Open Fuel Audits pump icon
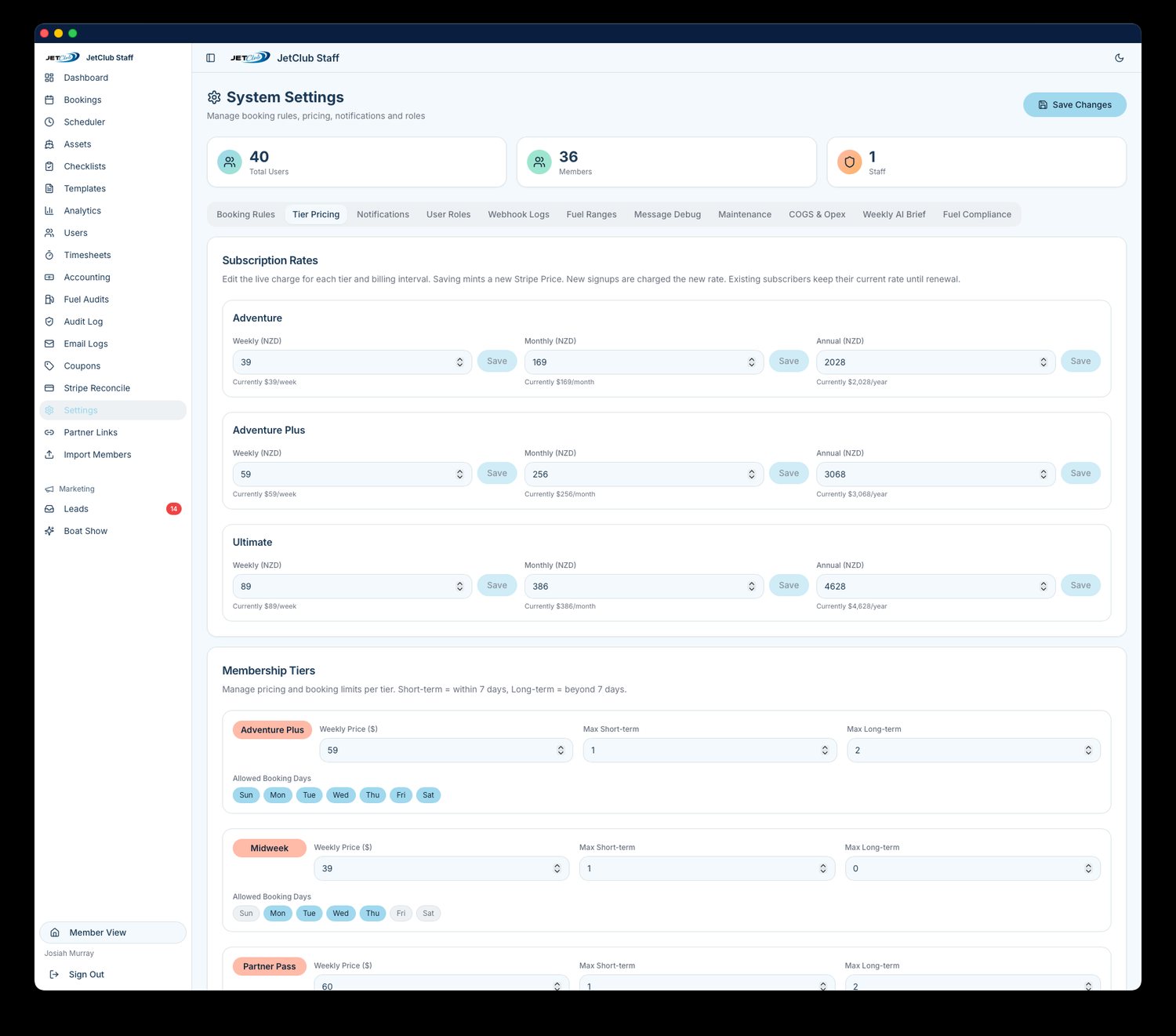The height and width of the screenshot is (1036, 1176). (x=49, y=300)
